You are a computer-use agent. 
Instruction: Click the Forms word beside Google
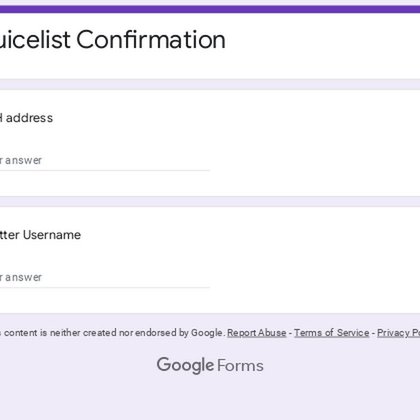click(240, 366)
